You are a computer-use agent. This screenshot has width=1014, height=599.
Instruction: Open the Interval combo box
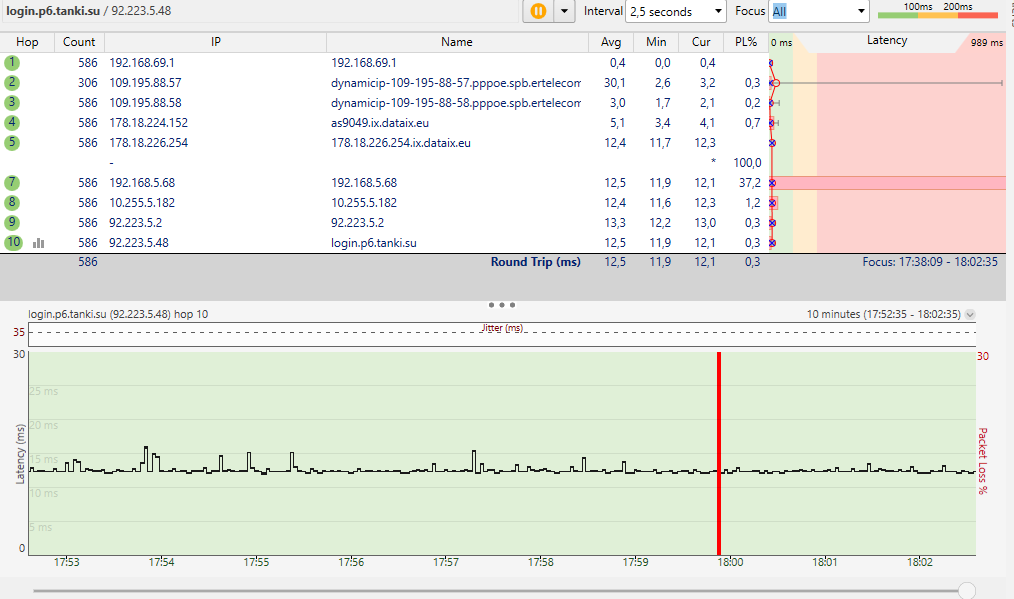[x=675, y=11]
